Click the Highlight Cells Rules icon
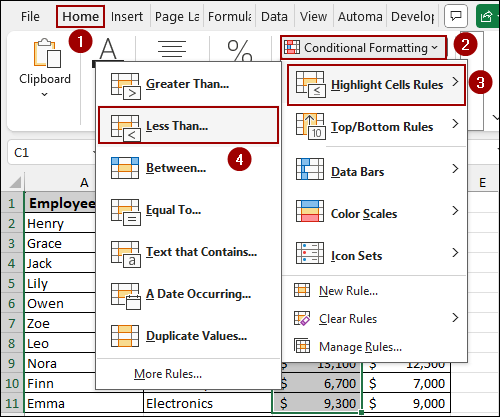 coord(310,84)
